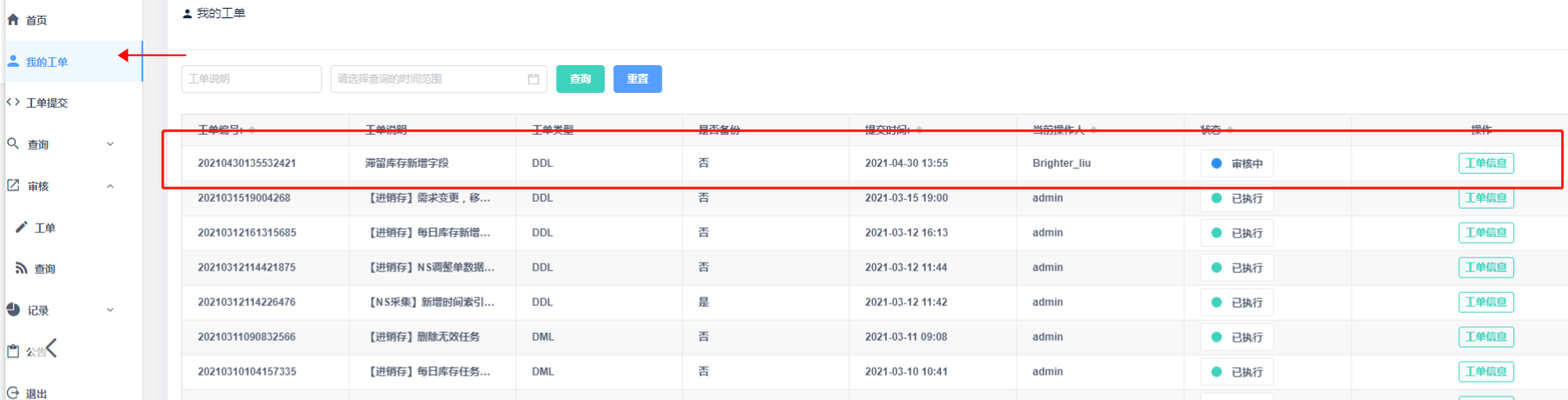
Task: Open the 首页 home menu item
Action: point(73,20)
